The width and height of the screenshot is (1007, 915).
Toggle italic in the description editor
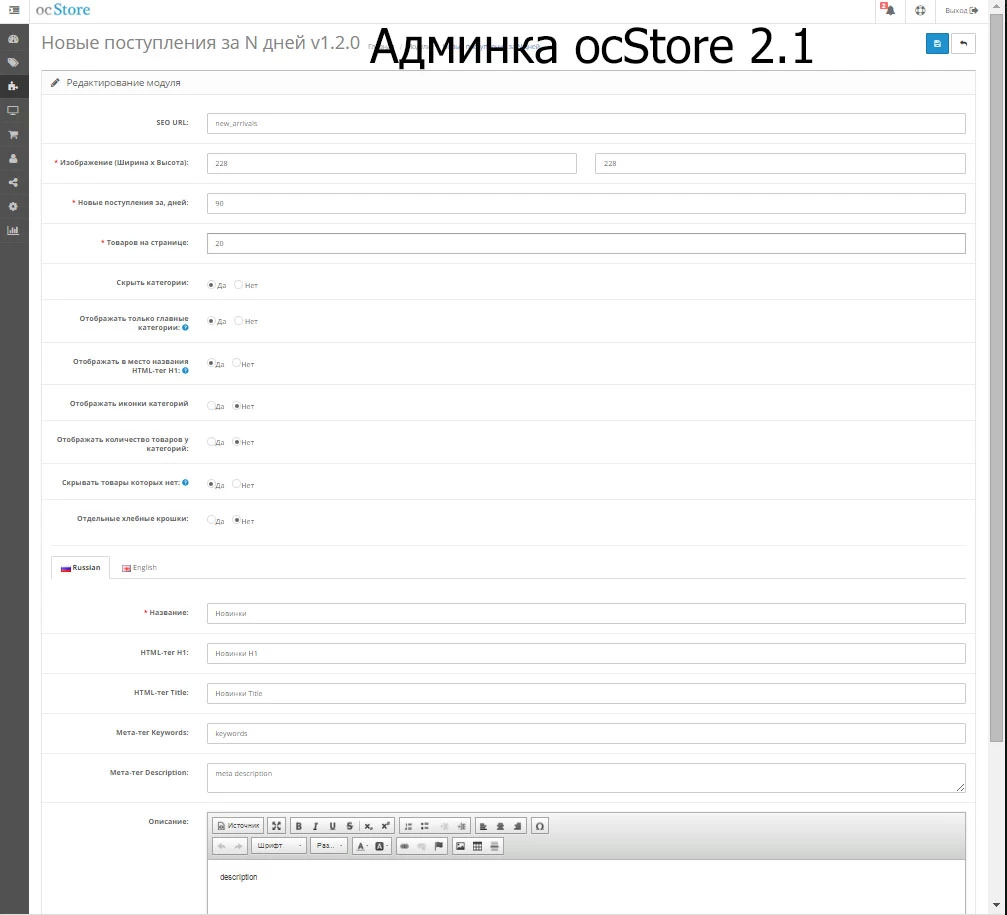(315, 826)
